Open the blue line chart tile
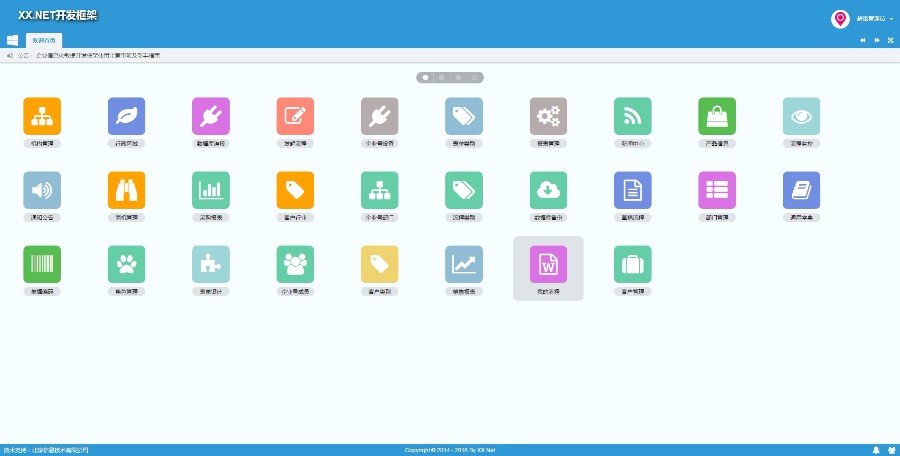900x456 pixels. [464, 264]
